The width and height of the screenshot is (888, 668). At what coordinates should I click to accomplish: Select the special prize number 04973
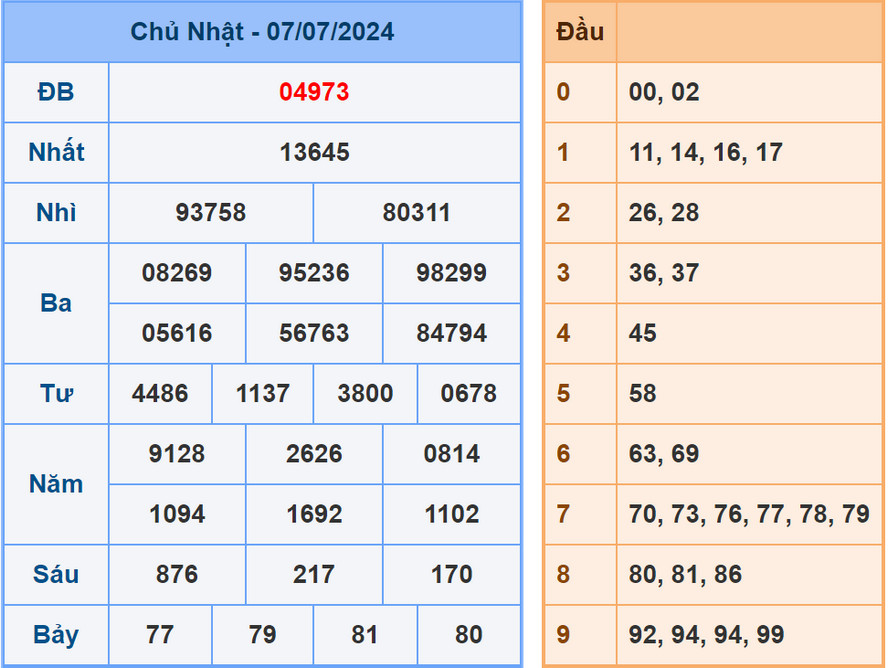(x=313, y=92)
